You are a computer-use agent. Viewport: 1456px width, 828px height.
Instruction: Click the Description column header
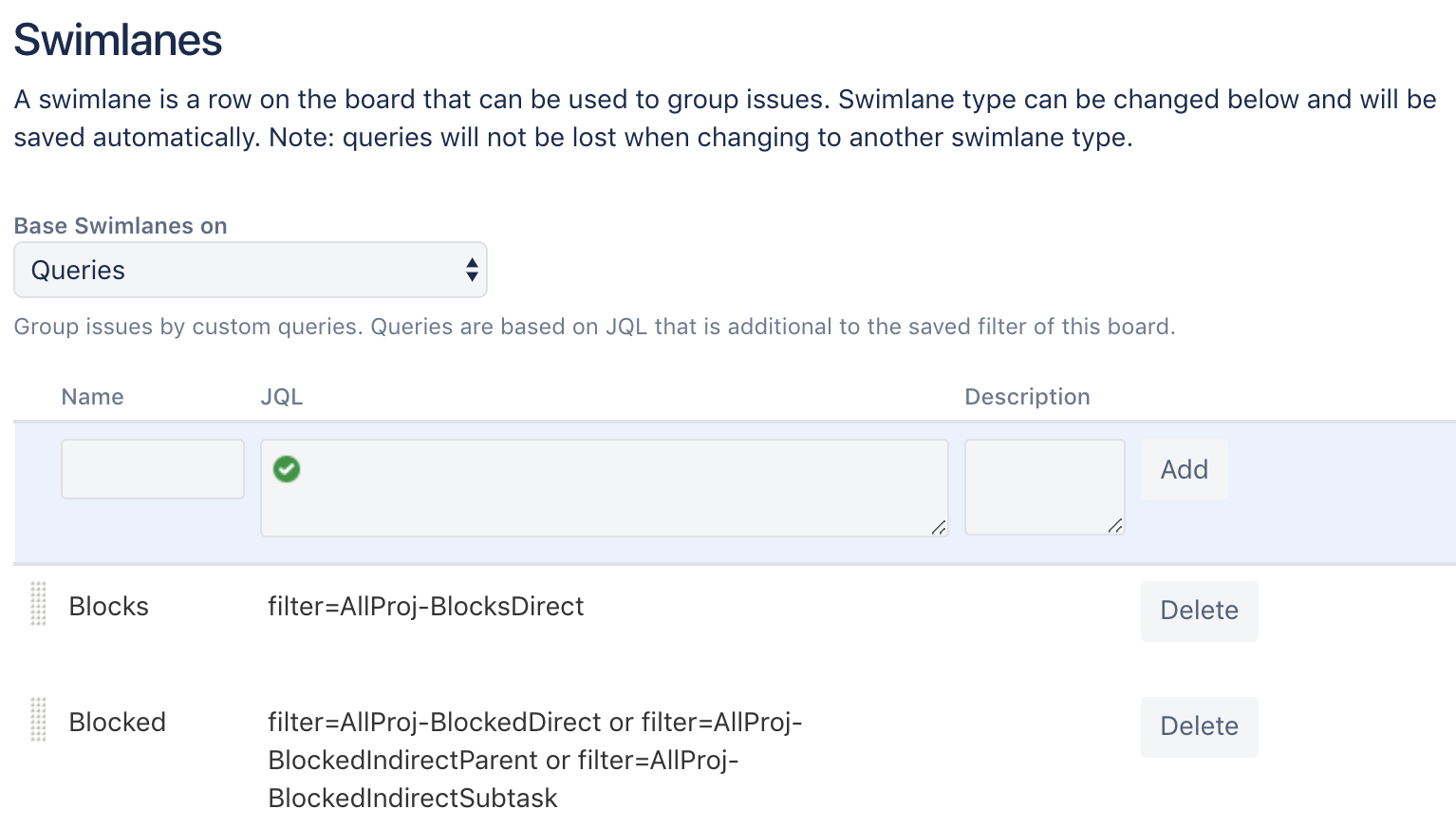point(1027,397)
